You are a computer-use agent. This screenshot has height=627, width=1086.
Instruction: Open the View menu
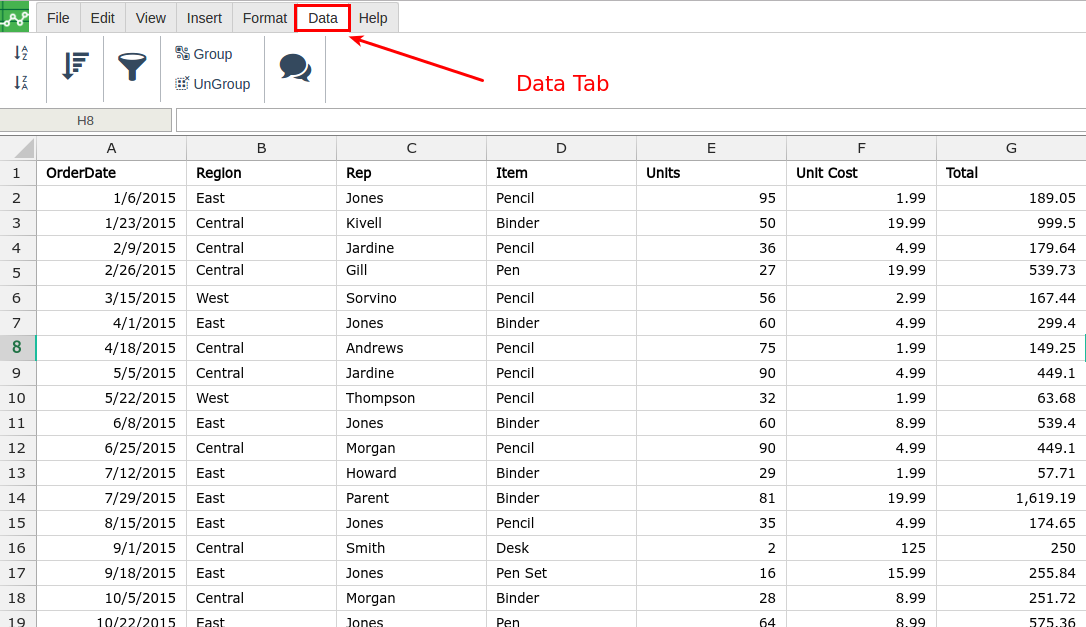pos(150,17)
